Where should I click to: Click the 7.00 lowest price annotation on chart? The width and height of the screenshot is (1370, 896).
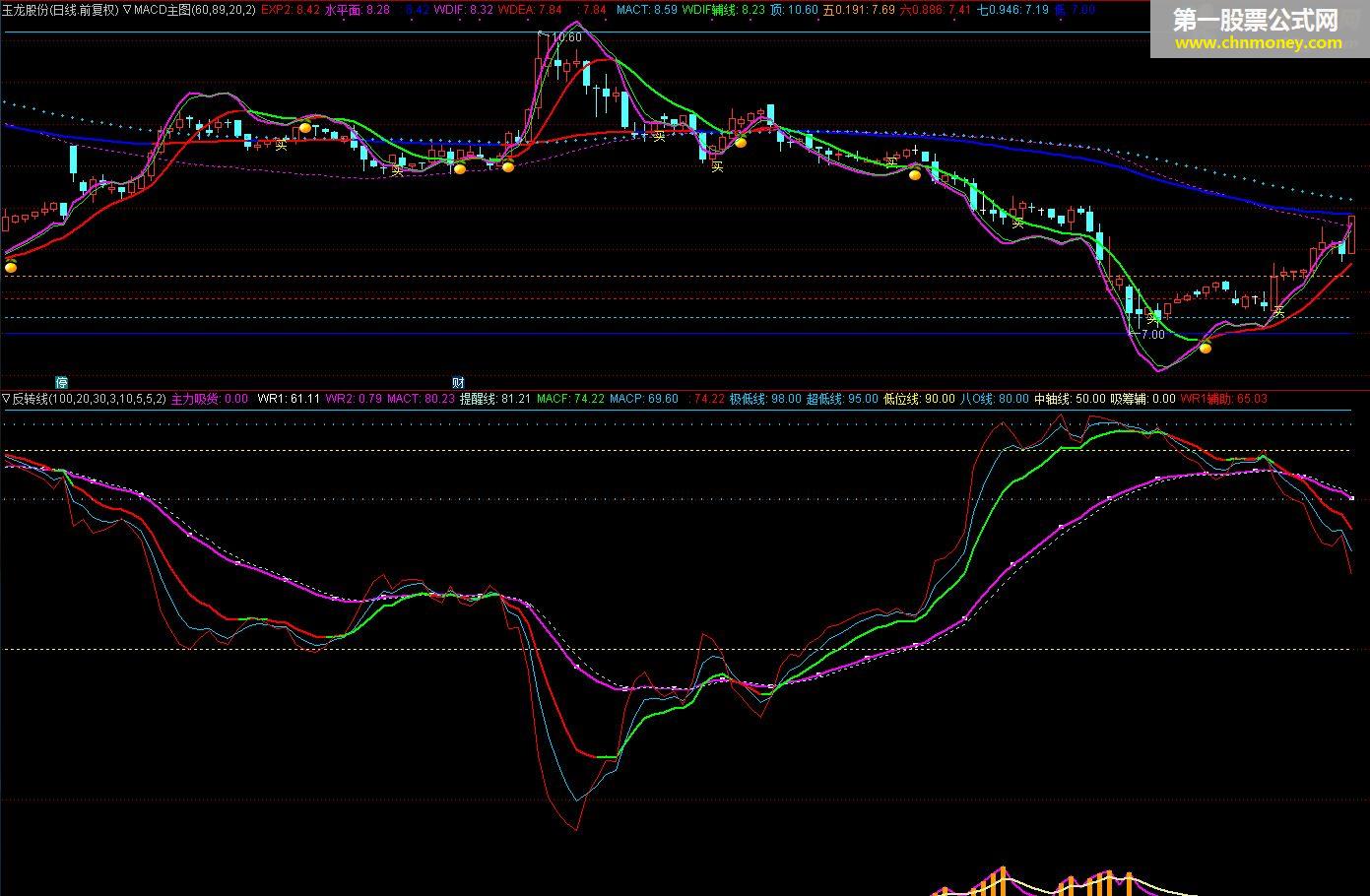point(1152,334)
